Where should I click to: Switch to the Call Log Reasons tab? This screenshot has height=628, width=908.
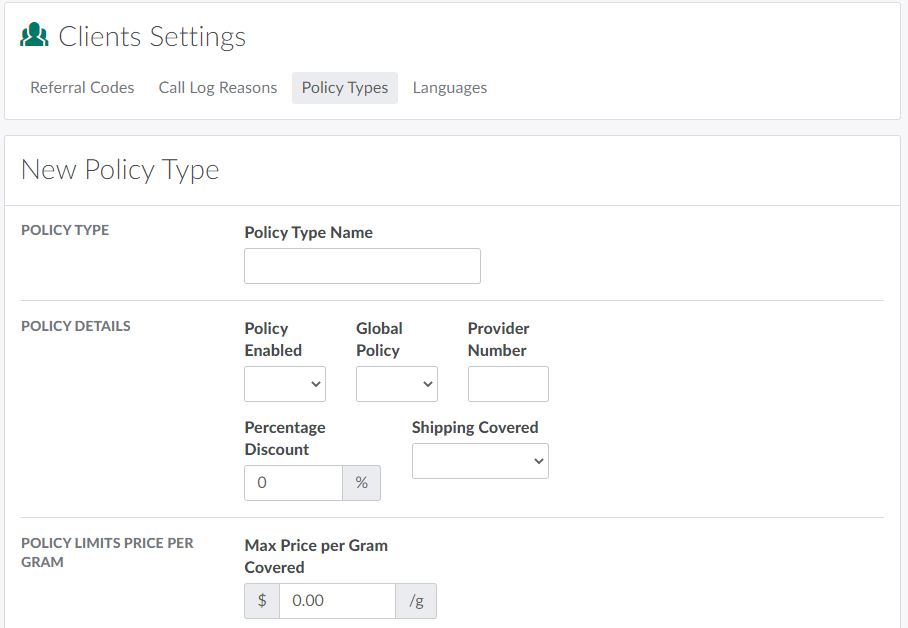[x=217, y=88]
